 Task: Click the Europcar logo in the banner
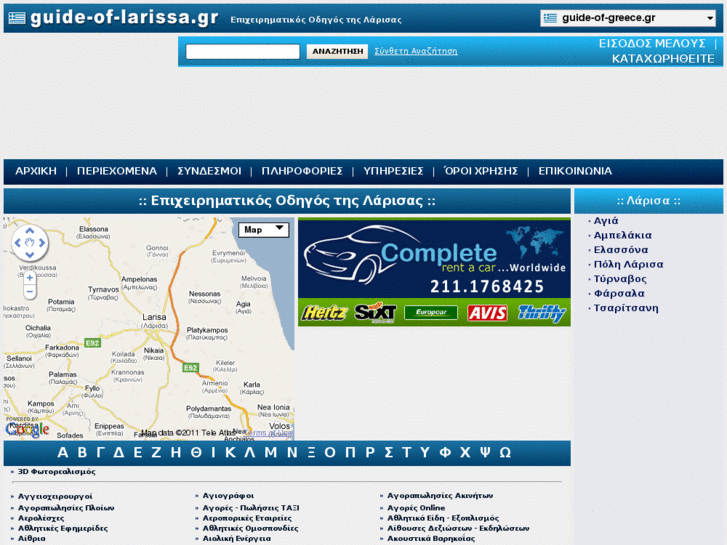coord(431,313)
